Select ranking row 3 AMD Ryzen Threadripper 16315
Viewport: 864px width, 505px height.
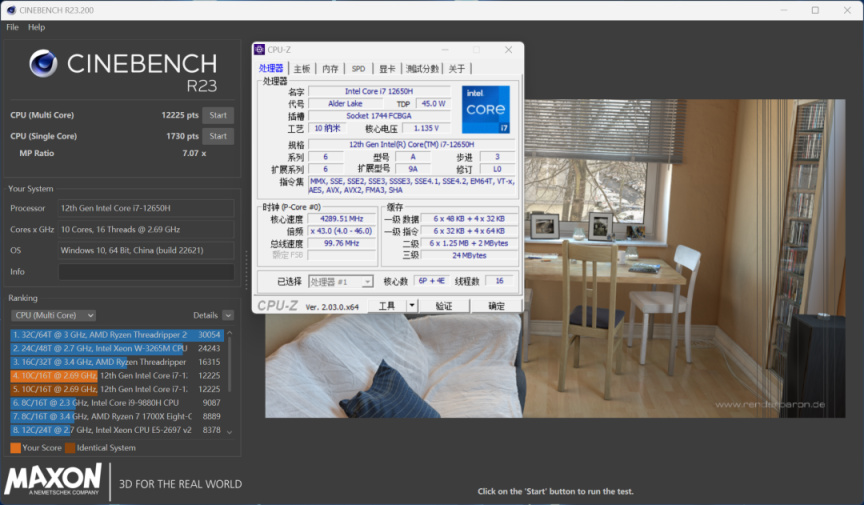point(117,362)
